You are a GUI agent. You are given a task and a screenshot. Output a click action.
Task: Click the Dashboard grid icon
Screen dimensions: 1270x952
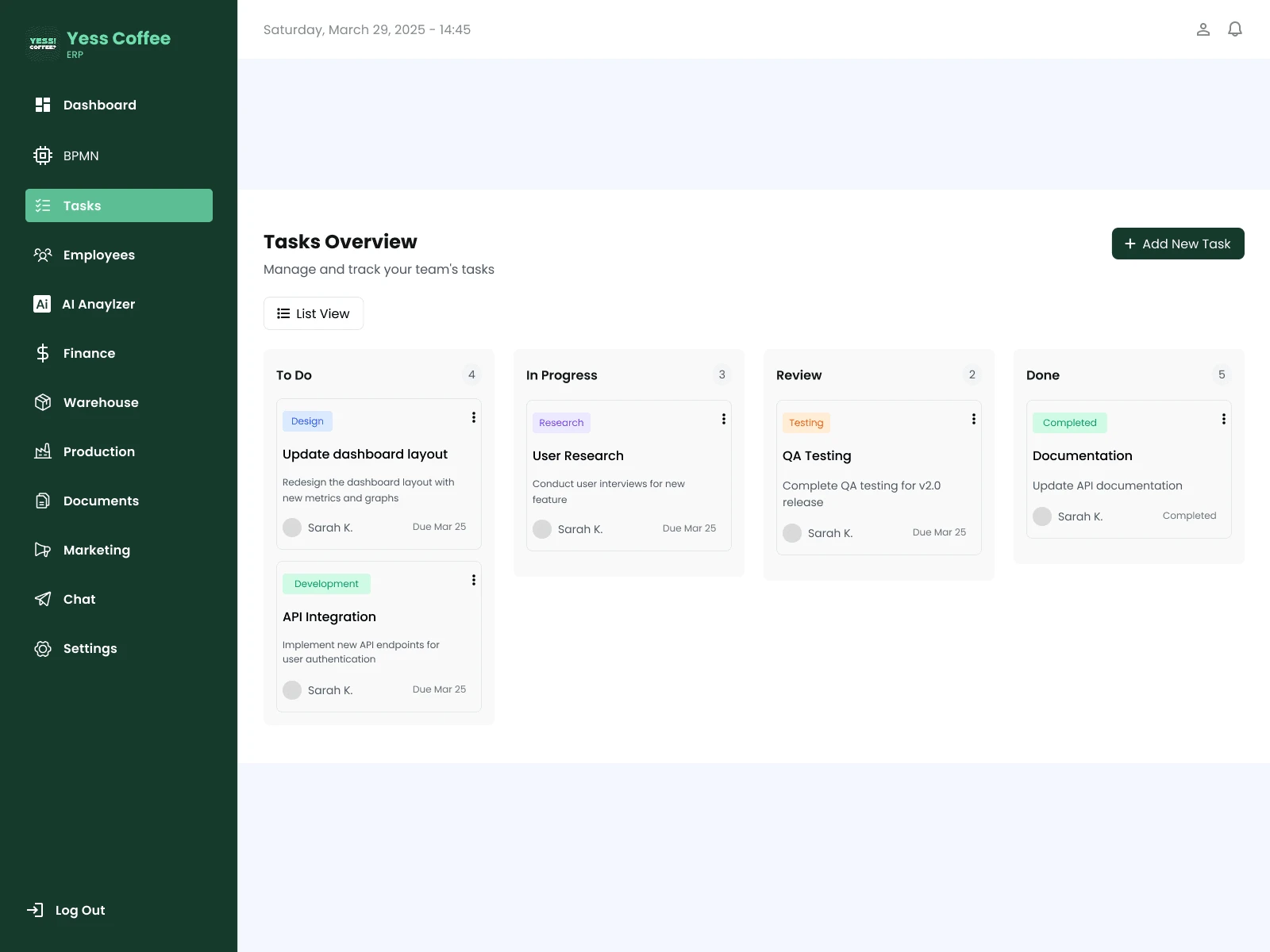(43, 105)
